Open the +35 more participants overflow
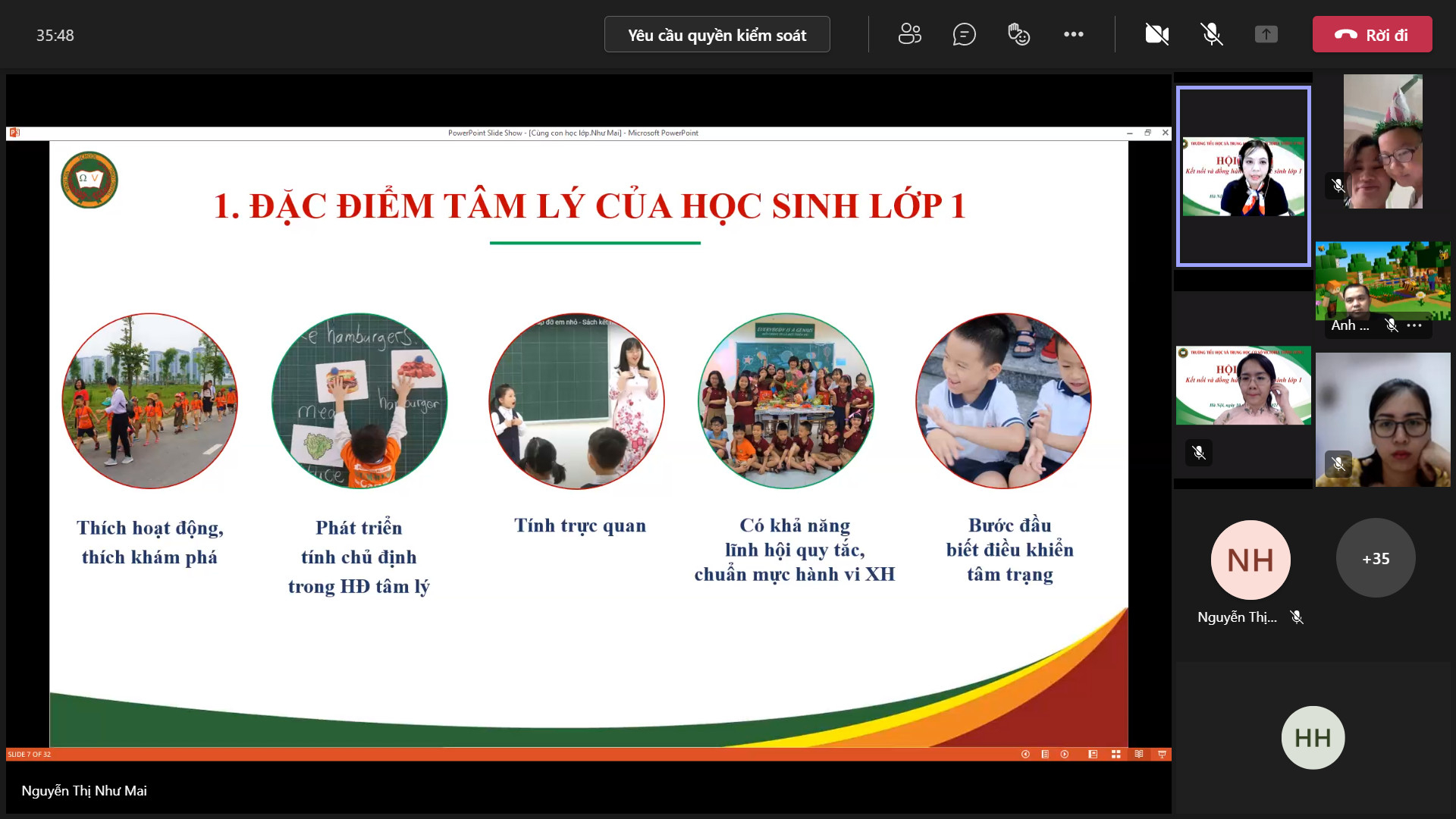Viewport: 1456px width, 819px height. [1376, 558]
